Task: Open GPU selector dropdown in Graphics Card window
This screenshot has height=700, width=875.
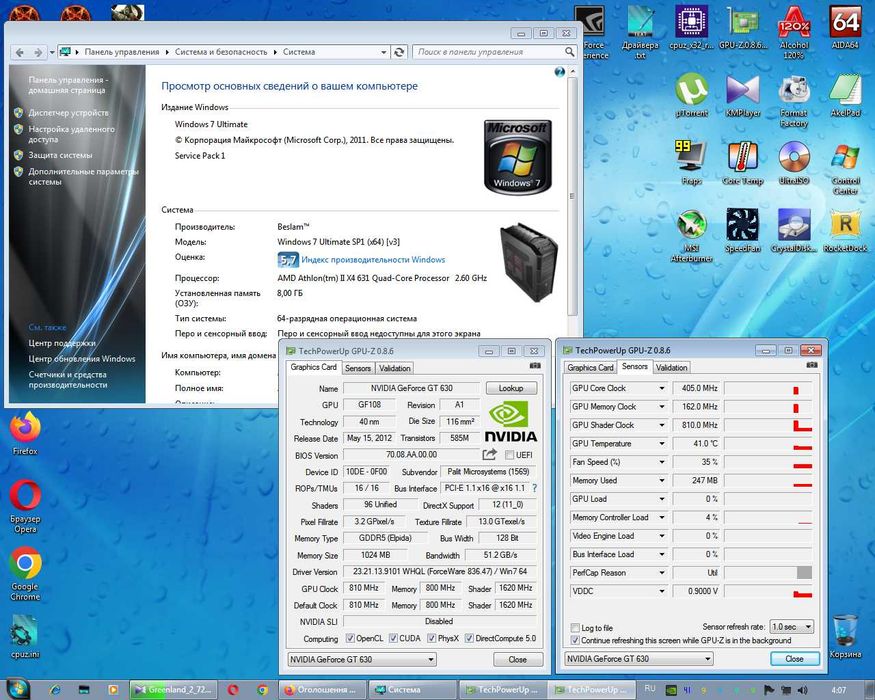Action: click(362, 659)
